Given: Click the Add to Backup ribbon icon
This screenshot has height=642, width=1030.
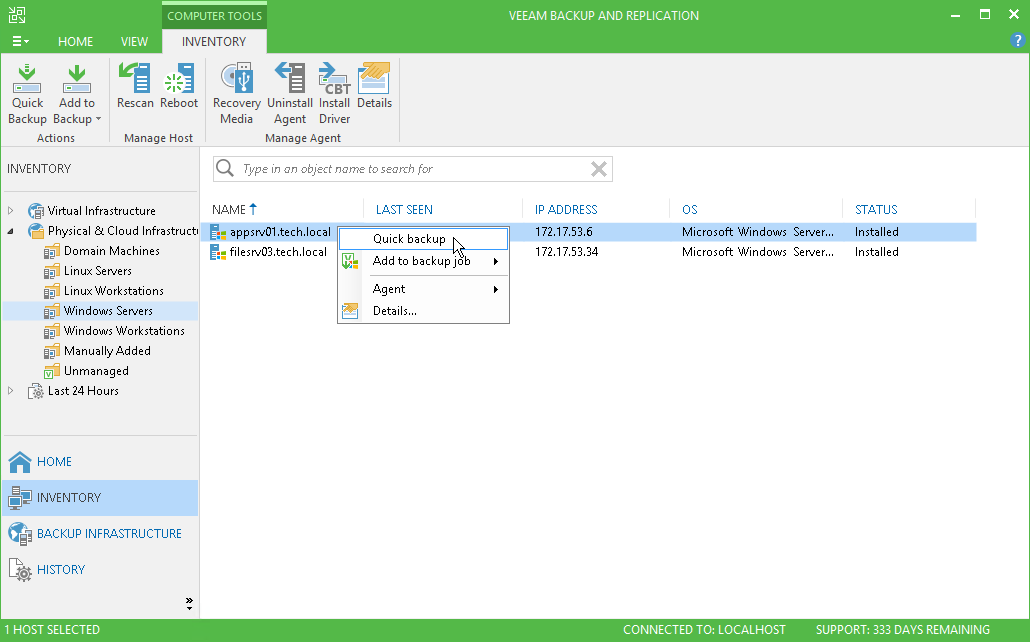Looking at the screenshot, I should point(77,79).
